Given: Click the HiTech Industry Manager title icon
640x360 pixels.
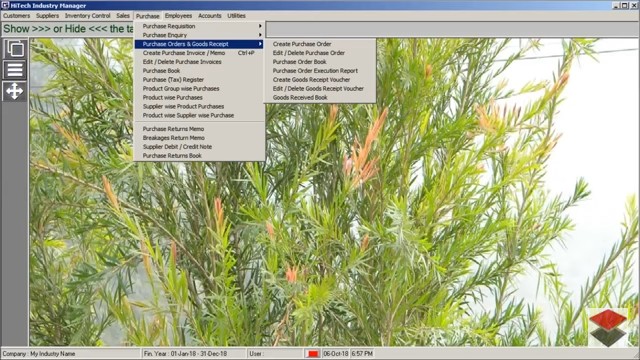Looking at the screenshot, I should click(5, 5).
